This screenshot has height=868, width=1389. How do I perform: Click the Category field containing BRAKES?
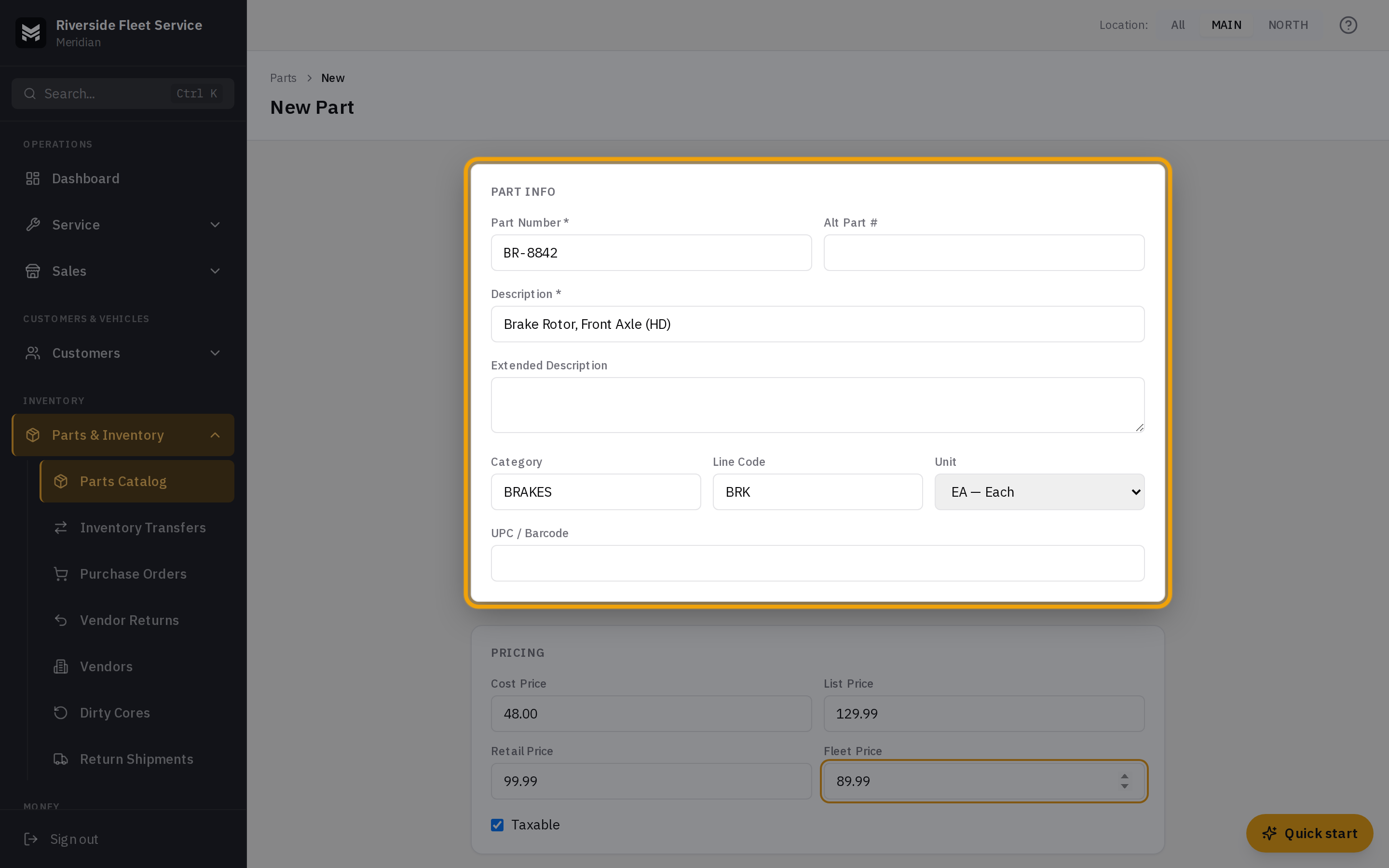click(596, 492)
